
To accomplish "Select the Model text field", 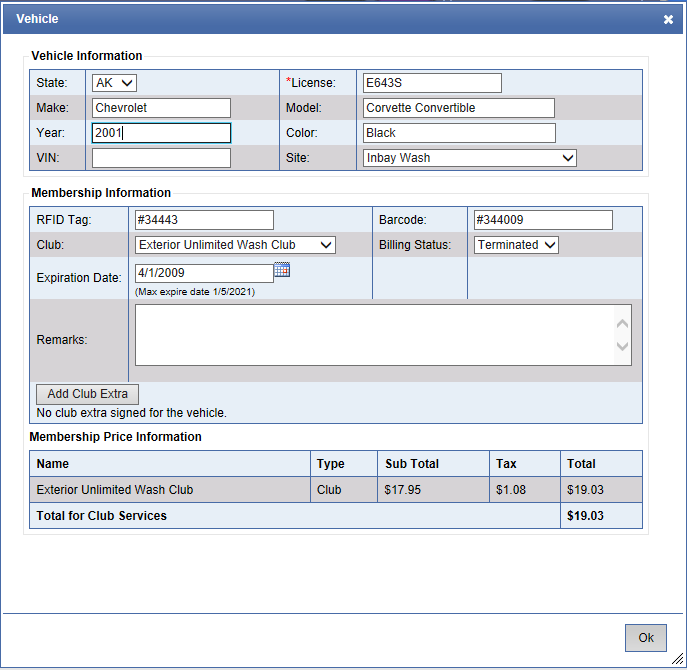I will click(458, 108).
